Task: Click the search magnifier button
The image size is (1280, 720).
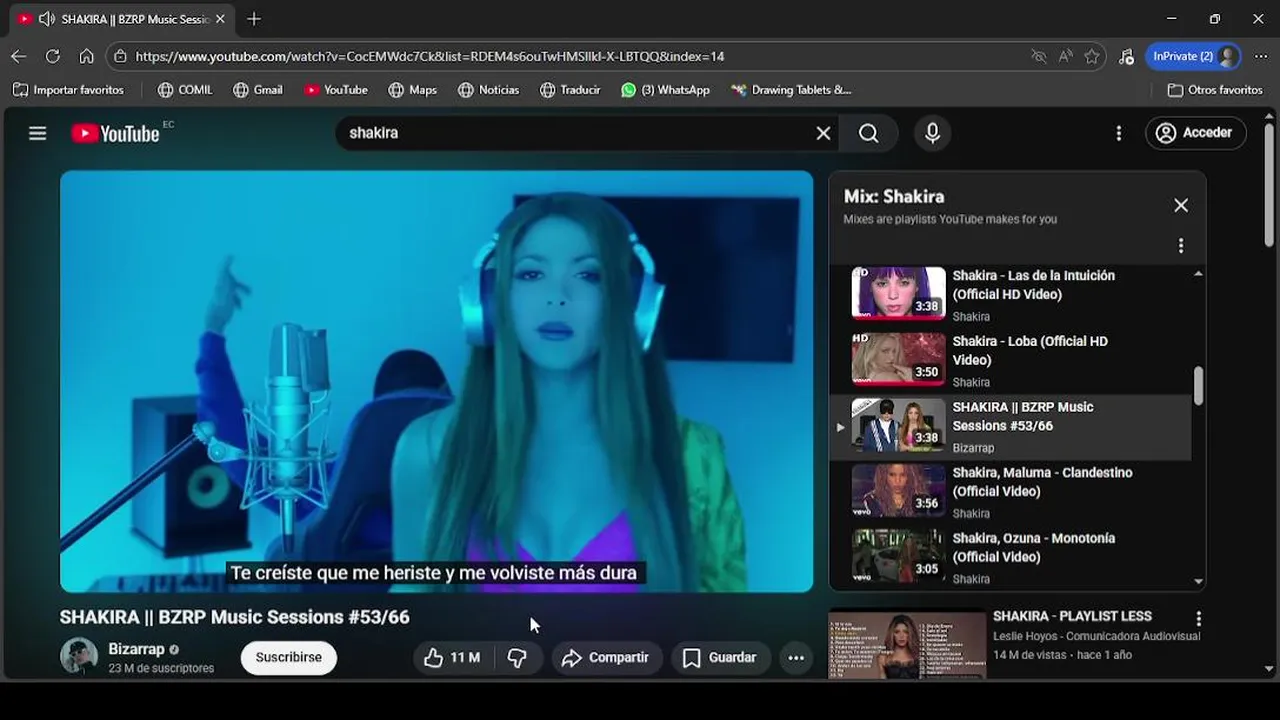Action: [868, 133]
